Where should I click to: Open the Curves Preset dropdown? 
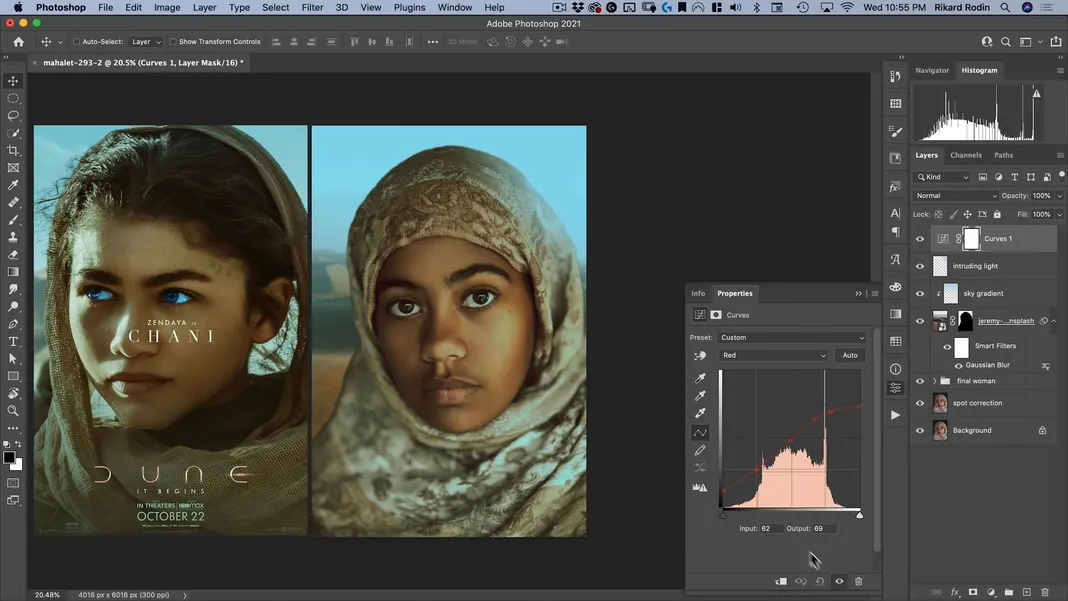(792, 337)
